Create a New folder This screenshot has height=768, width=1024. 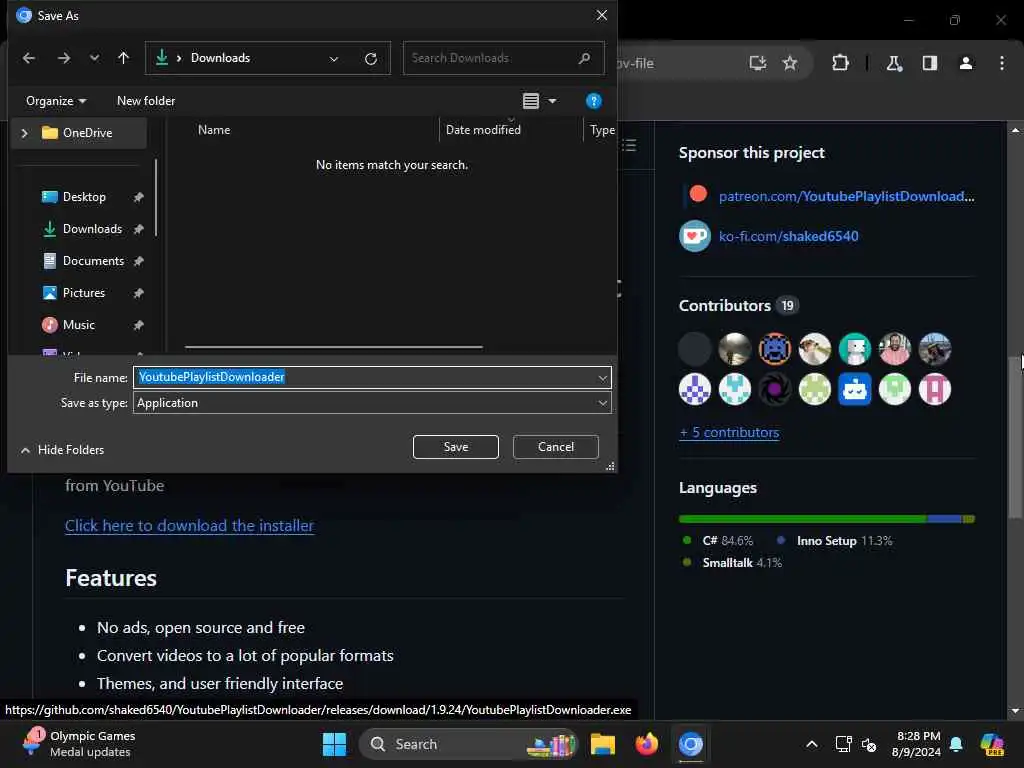coord(146,101)
